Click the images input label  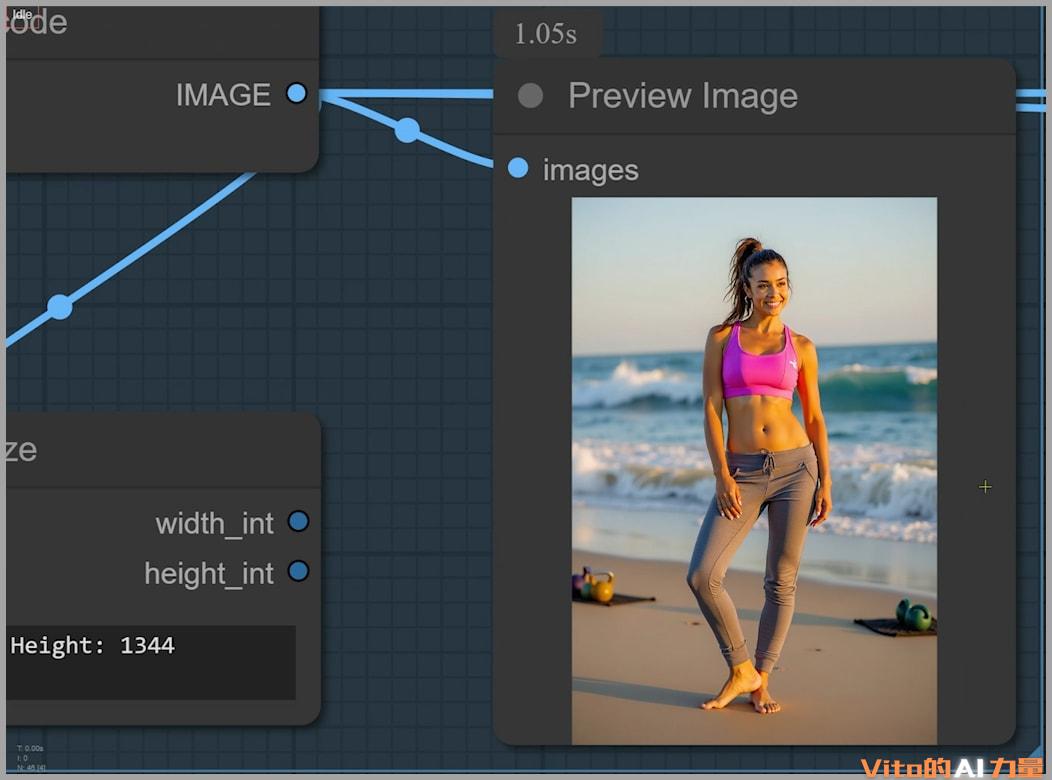coord(590,170)
